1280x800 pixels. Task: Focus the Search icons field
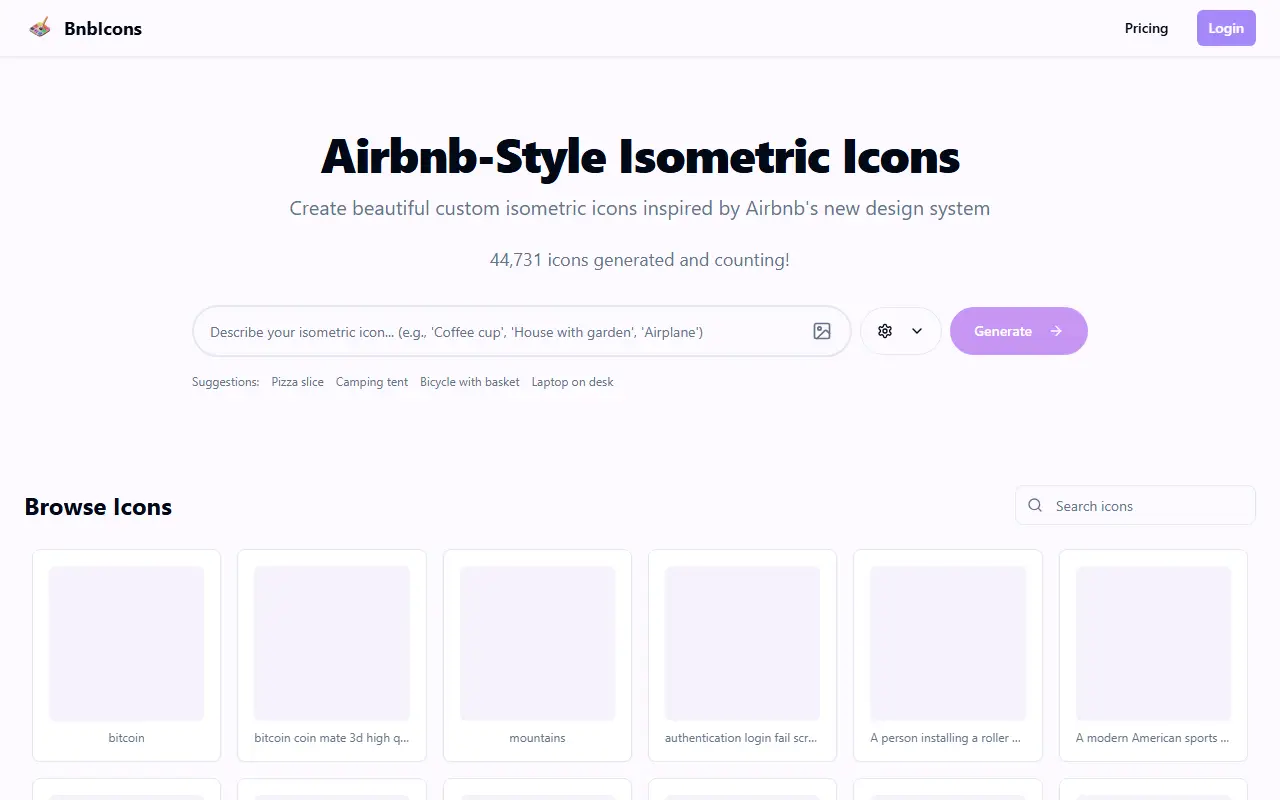click(1135, 506)
